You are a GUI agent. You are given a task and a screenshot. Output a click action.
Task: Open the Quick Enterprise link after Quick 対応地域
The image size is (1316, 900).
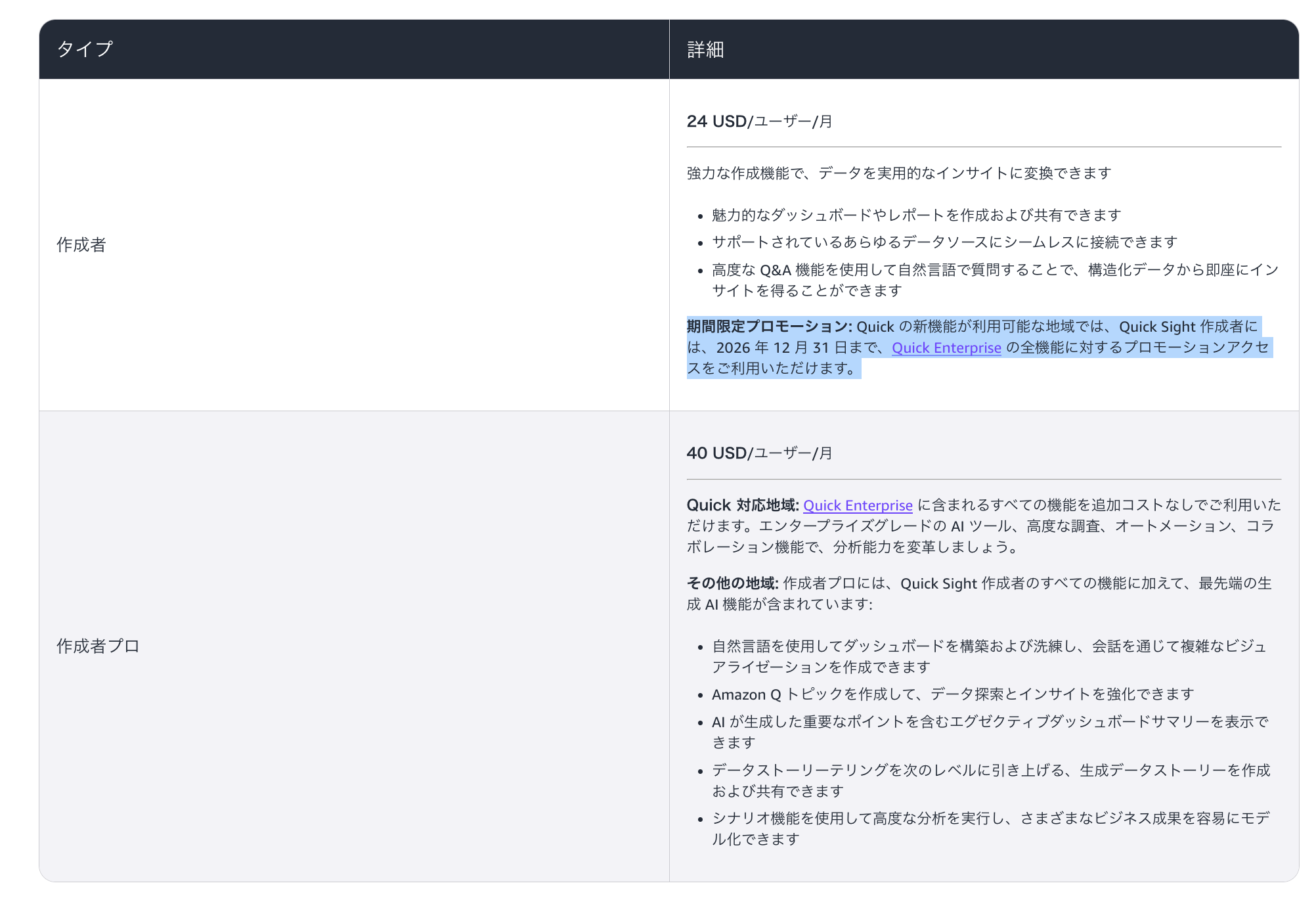tap(858, 505)
